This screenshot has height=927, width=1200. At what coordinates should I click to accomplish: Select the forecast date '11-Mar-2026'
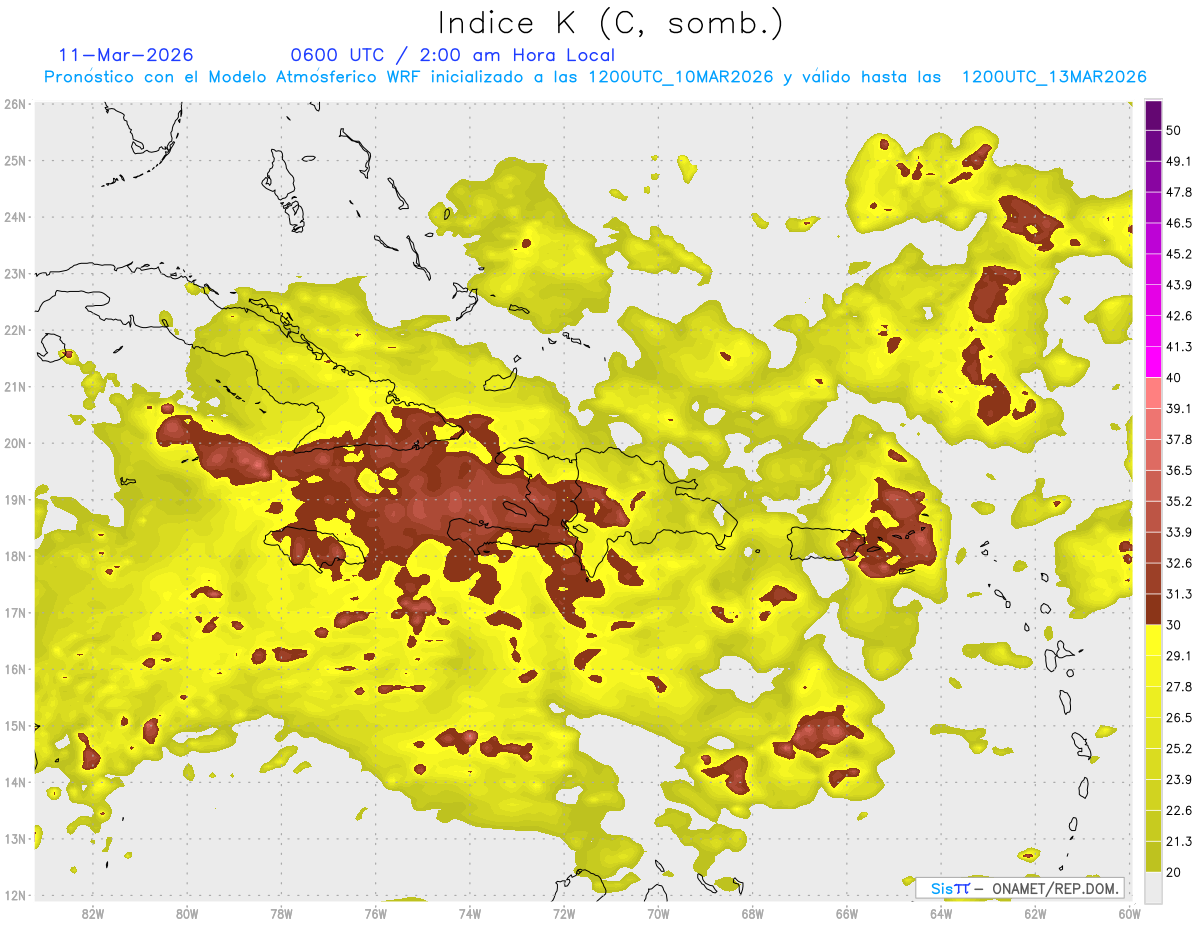126,55
